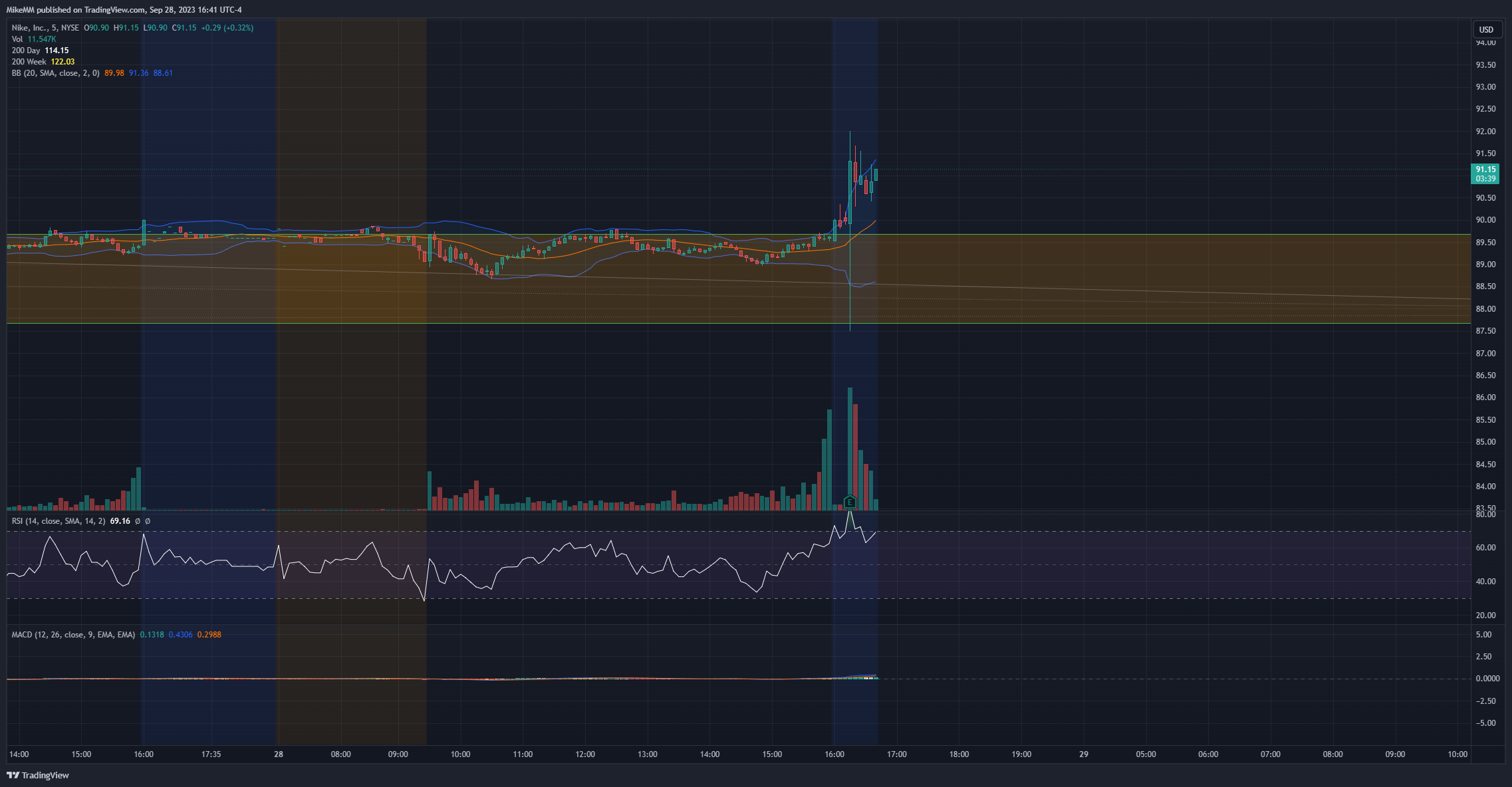The height and width of the screenshot is (787, 1512).
Task: Click the date label 29 on the time axis
Action: tap(1084, 754)
